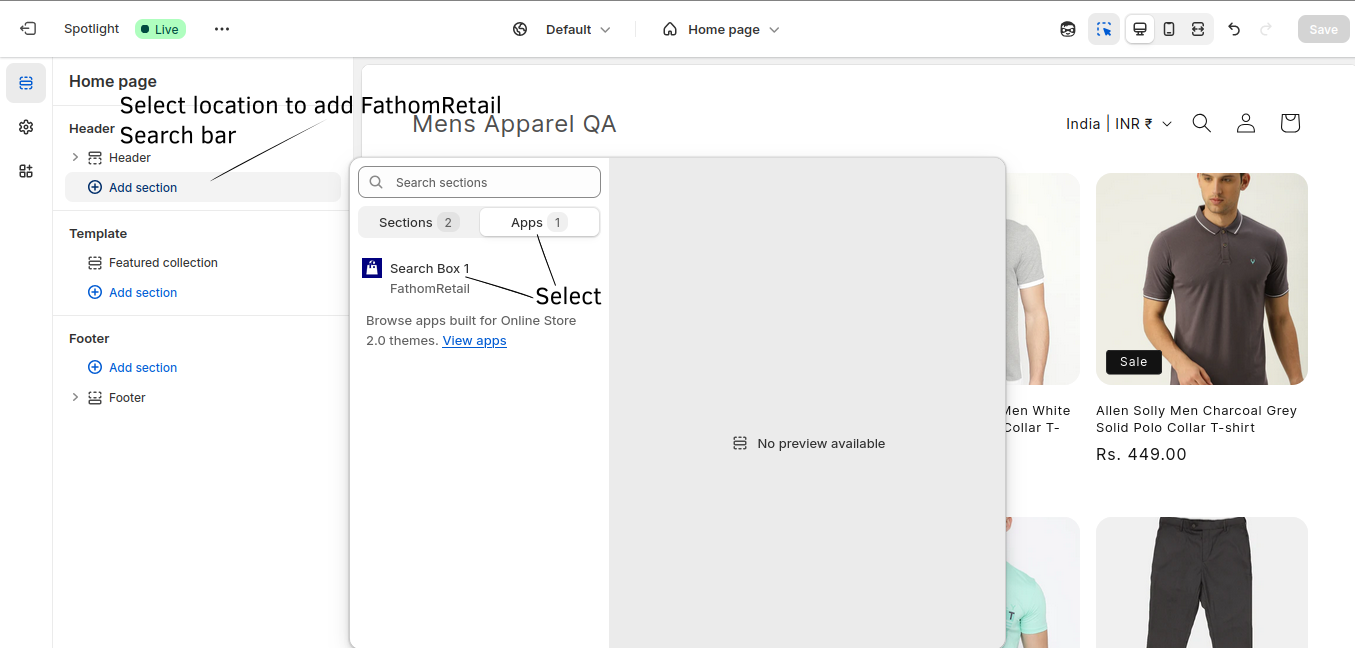The image size is (1355, 648).
Task: Open the Home page template selector
Action: [720, 29]
